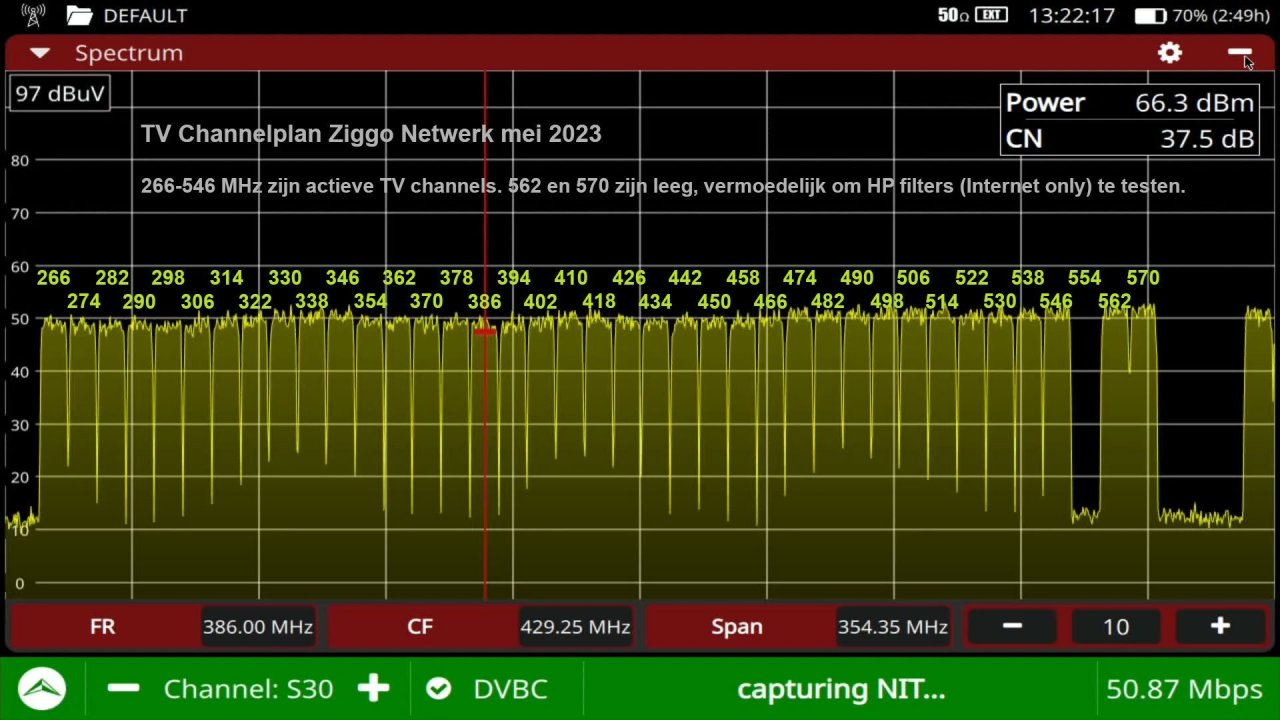
Task: Select the DVBC standard label
Action: coord(510,689)
